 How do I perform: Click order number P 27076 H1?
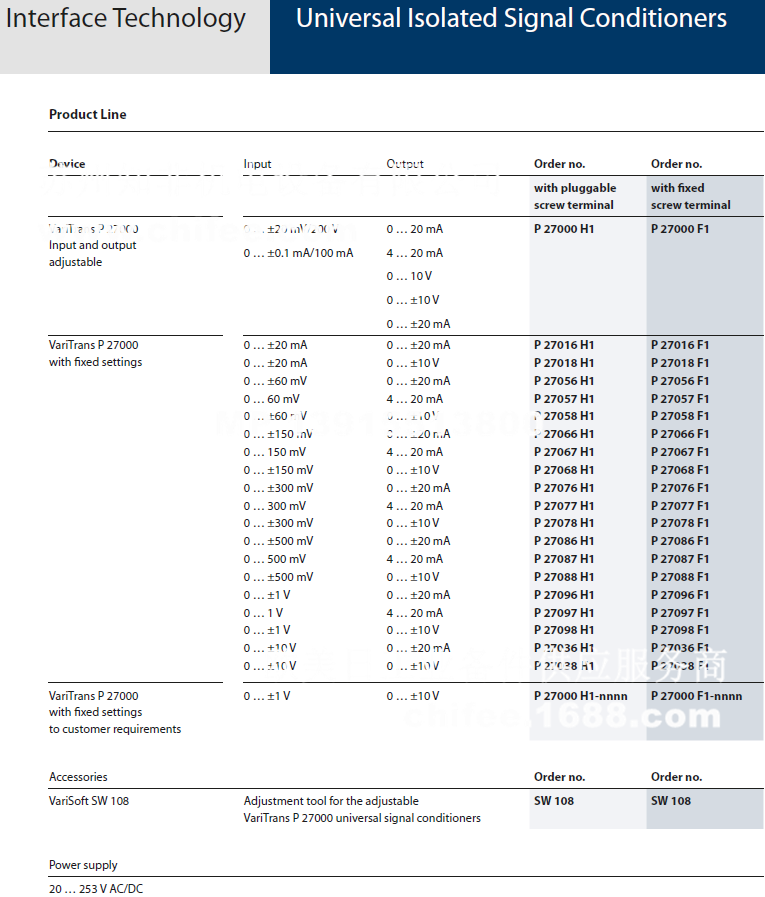564,488
